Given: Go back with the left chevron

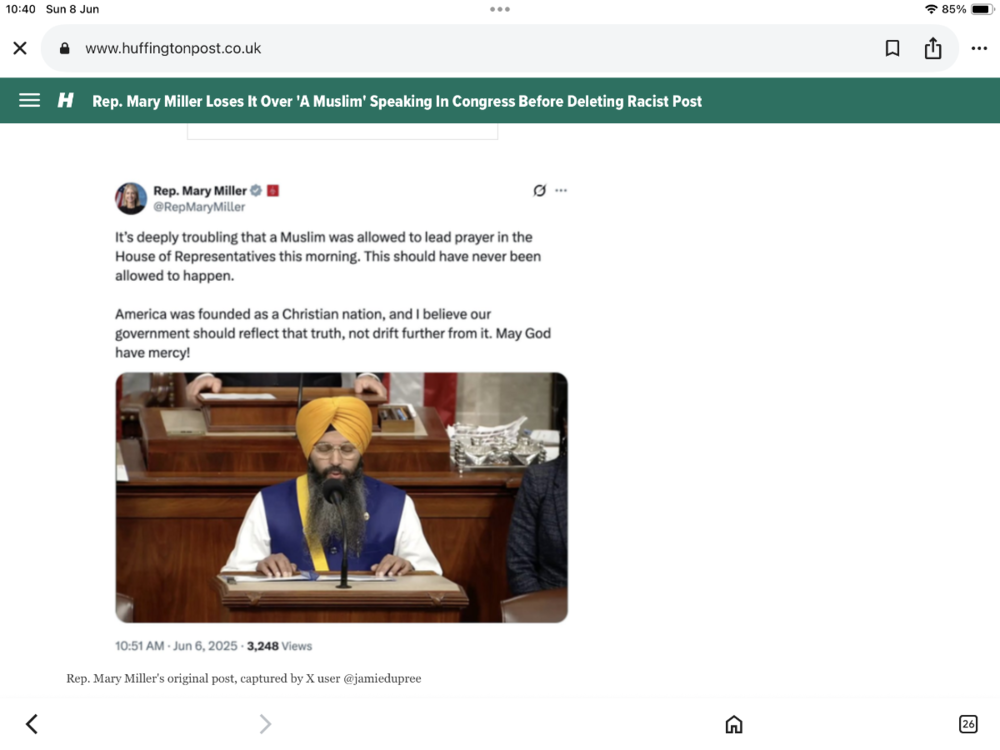Looking at the screenshot, I should click(31, 724).
